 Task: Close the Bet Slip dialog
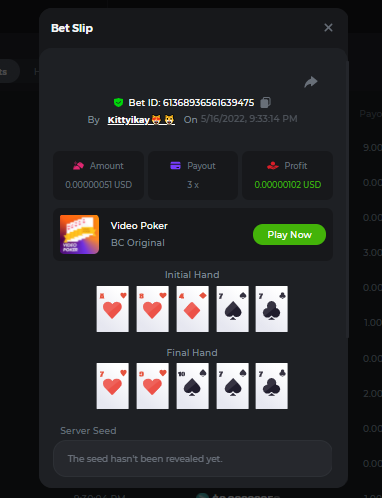[x=328, y=28]
